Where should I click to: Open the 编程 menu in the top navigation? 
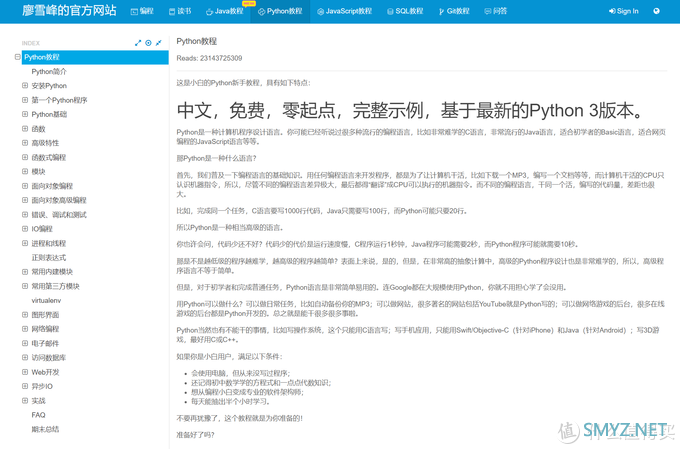[x=142, y=11]
